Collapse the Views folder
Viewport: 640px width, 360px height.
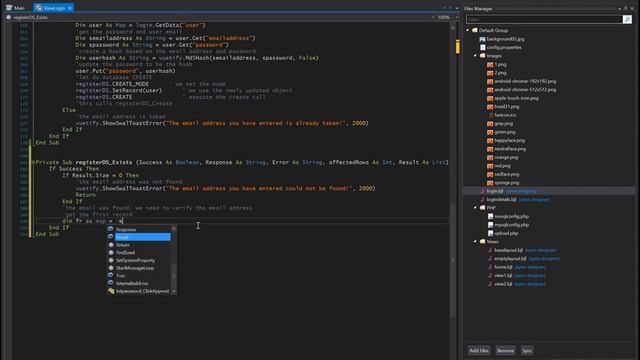pyautogui.click(x=476, y=242)
